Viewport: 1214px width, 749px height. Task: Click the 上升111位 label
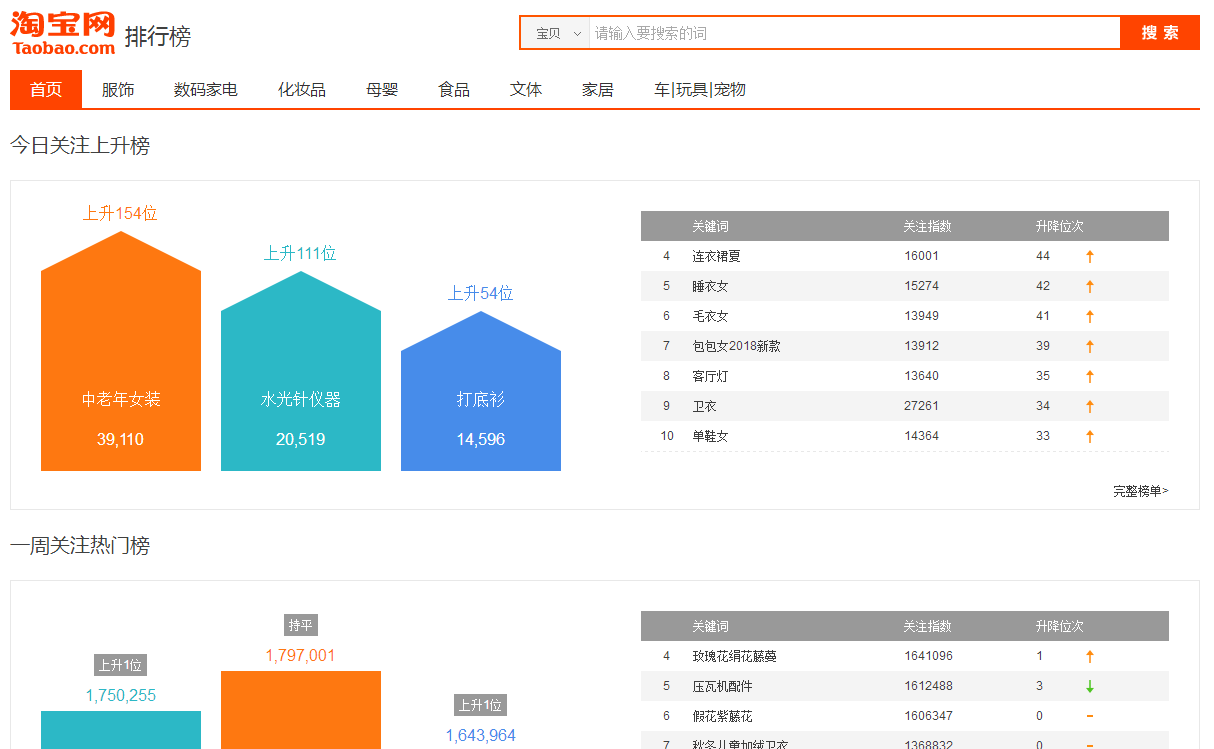click(x=300, y=253)
